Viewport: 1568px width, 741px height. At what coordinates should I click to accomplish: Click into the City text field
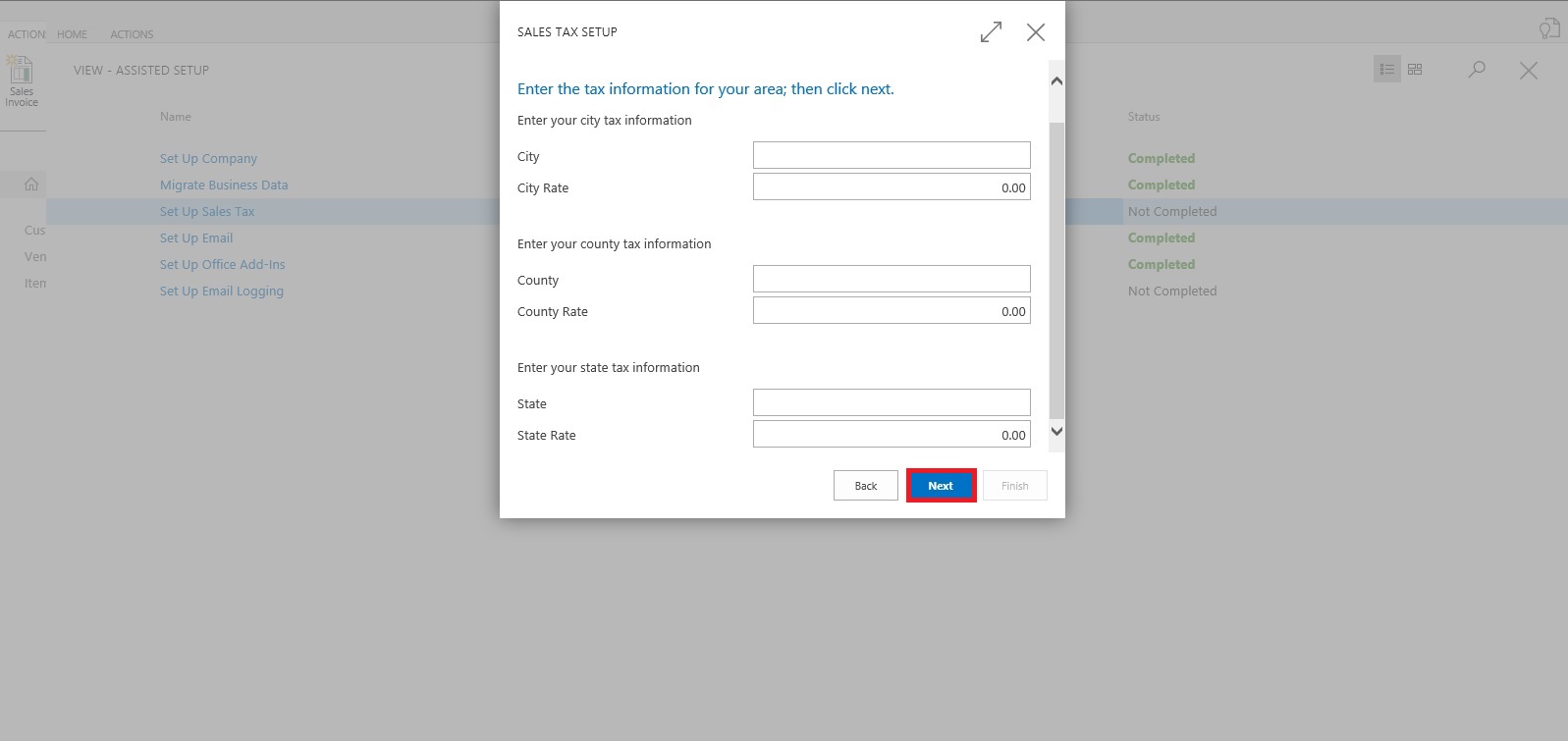tap(891, 155)
